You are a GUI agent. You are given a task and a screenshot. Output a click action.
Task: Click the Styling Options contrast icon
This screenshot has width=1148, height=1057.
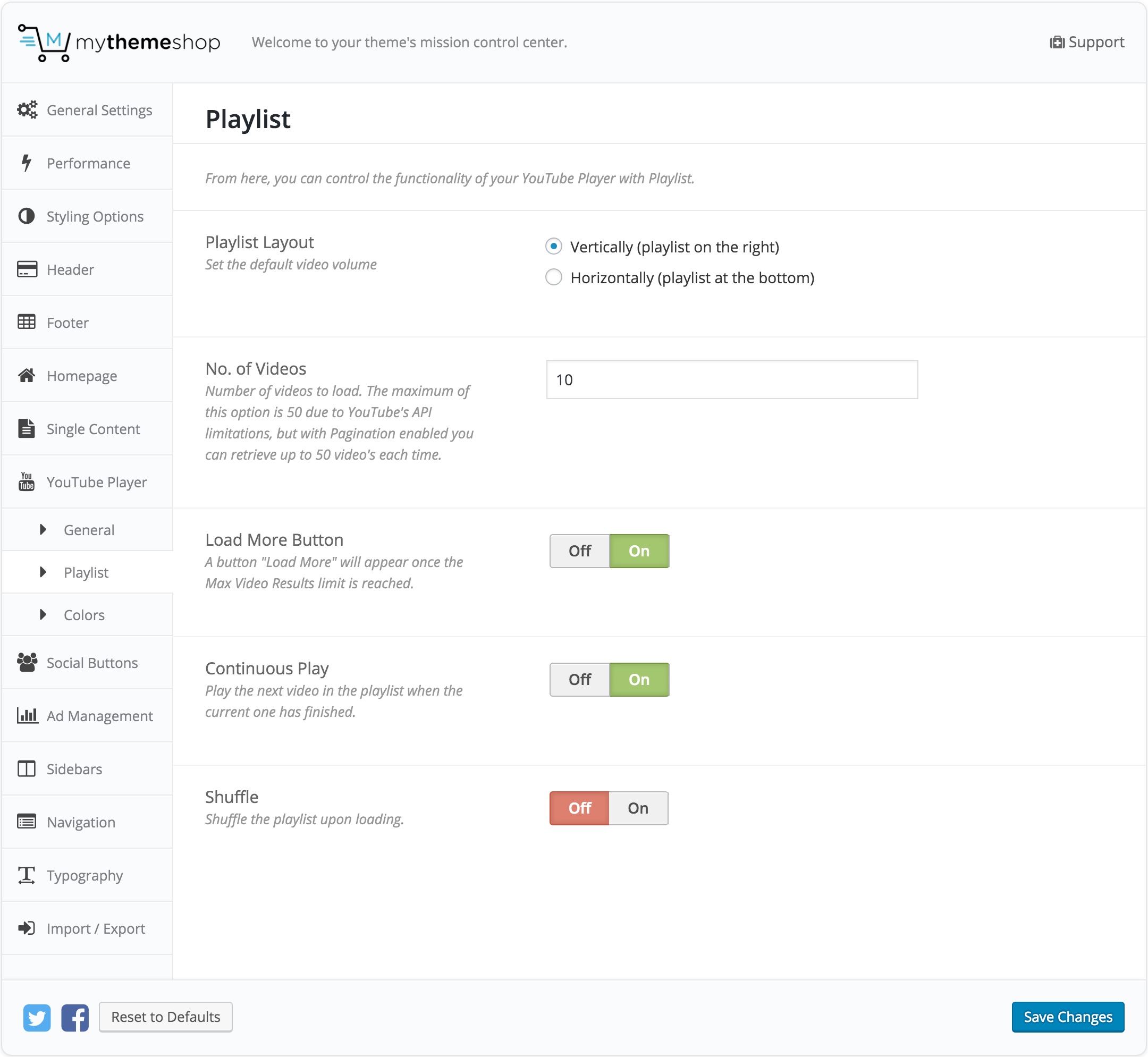pos(27,216)
